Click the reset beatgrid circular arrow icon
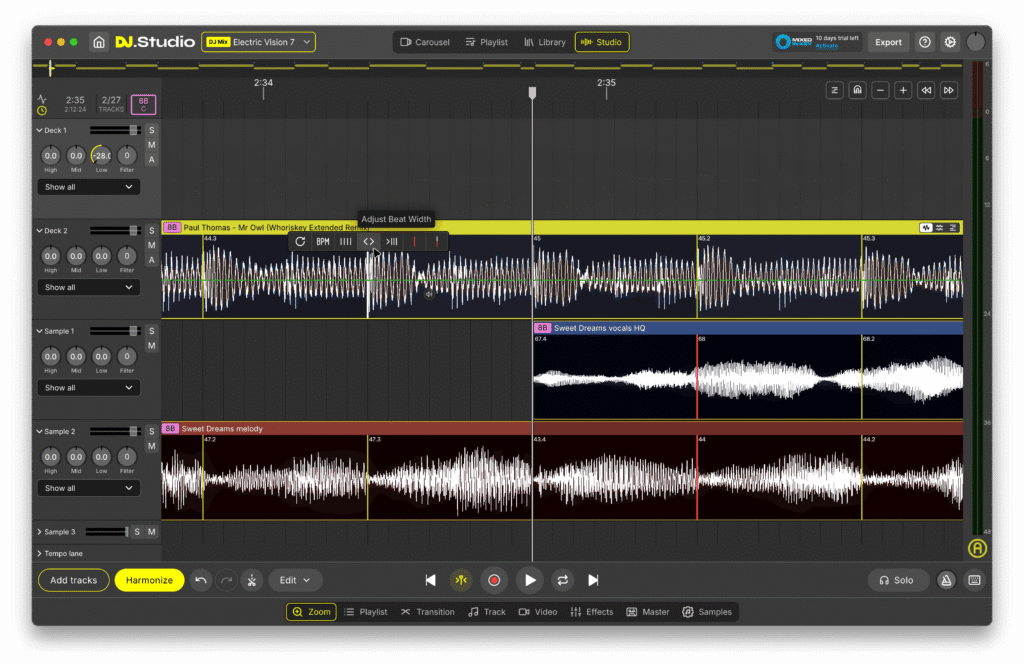Viewport: 1024px width, 664px height. pos(300,242)
